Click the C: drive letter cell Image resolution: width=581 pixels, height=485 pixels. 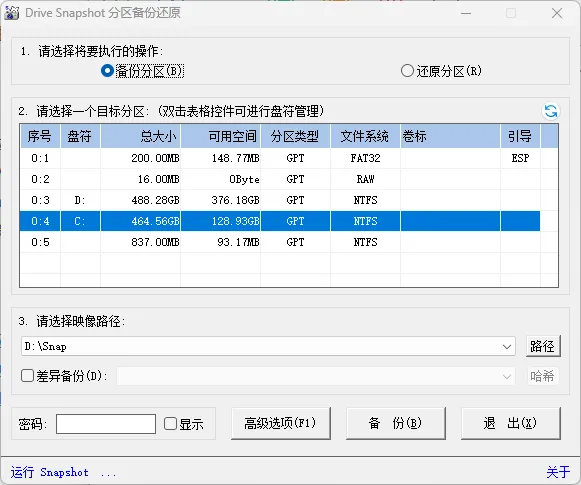pyautogui.click(x=80, y=221)
